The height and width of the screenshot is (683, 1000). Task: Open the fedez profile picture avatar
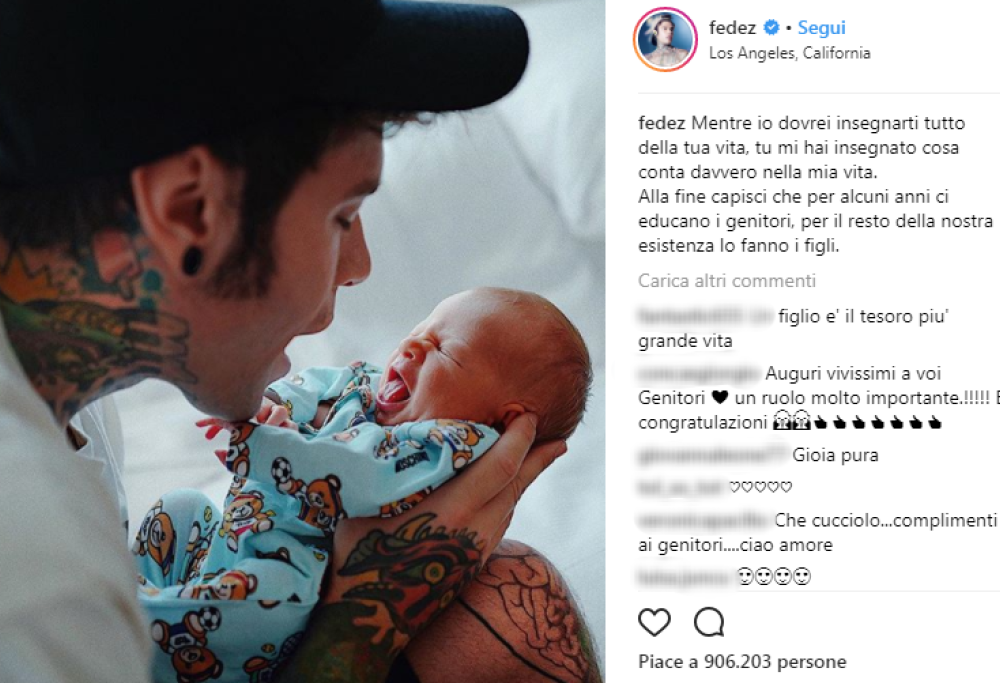(665, 39)
